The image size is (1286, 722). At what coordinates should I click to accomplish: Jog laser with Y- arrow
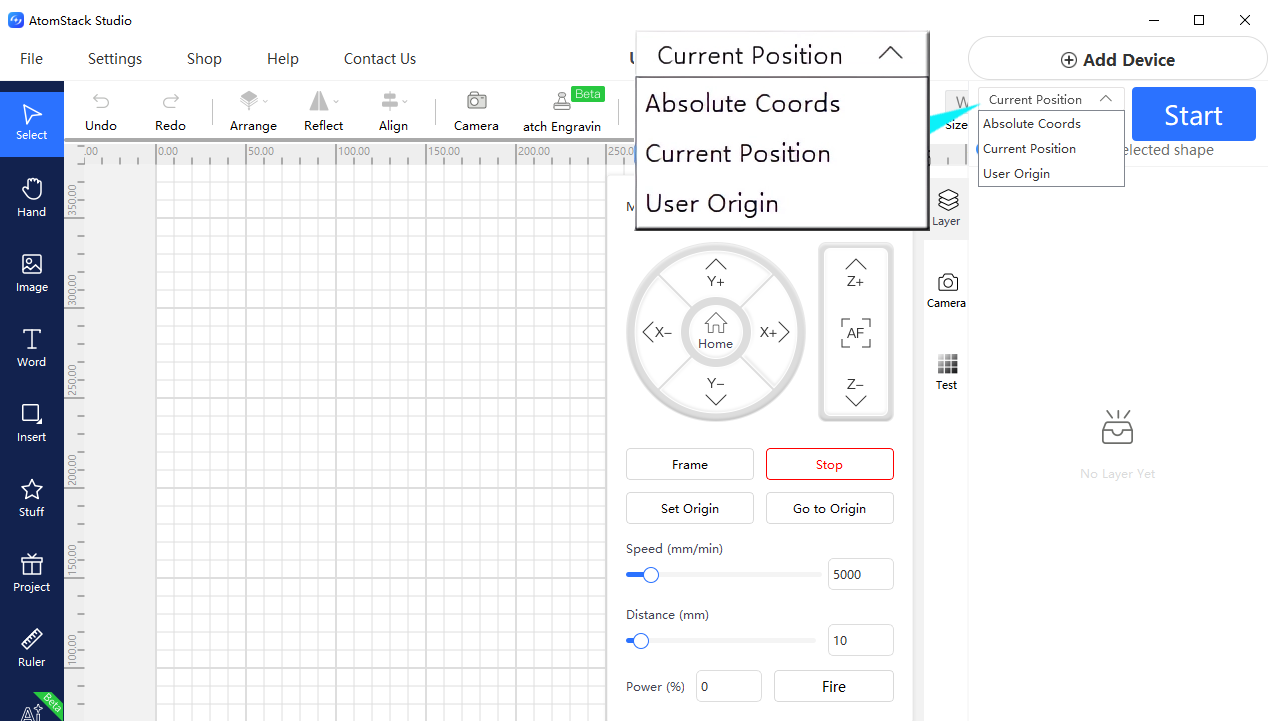tap(716, 391)
